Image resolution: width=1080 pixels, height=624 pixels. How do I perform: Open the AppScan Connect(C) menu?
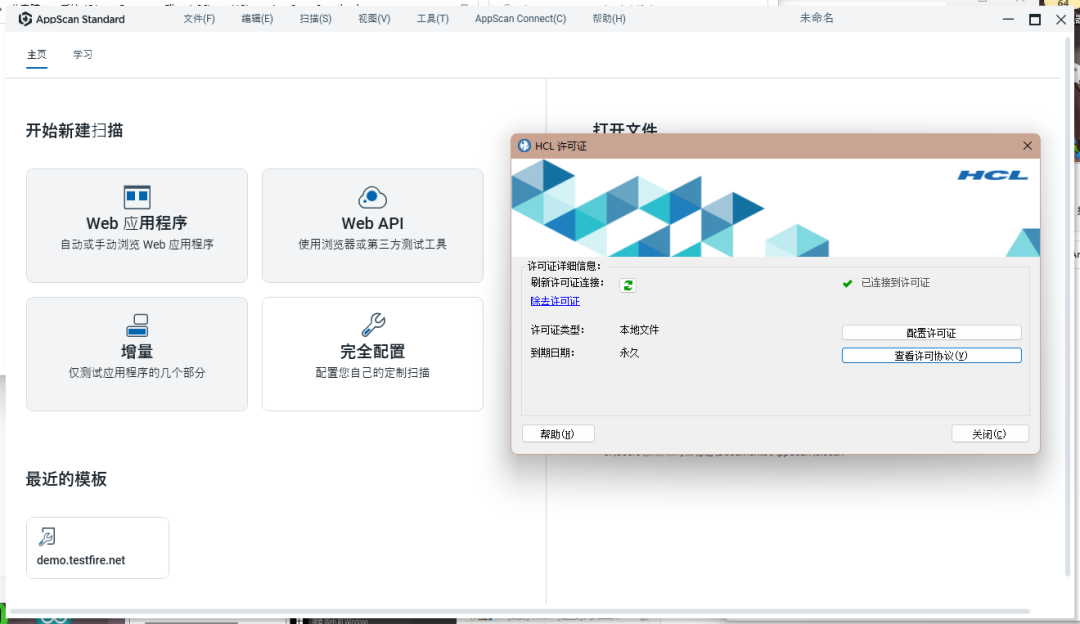tap(520, 19)
